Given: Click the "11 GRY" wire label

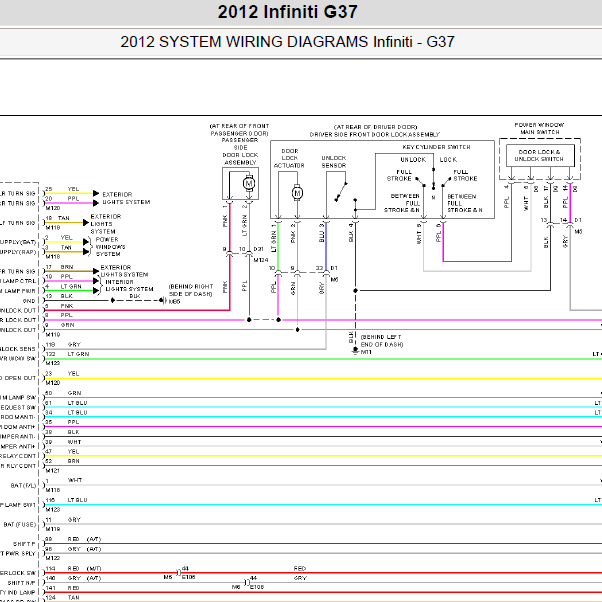Looking at the screenshot, I should [63, 519].
